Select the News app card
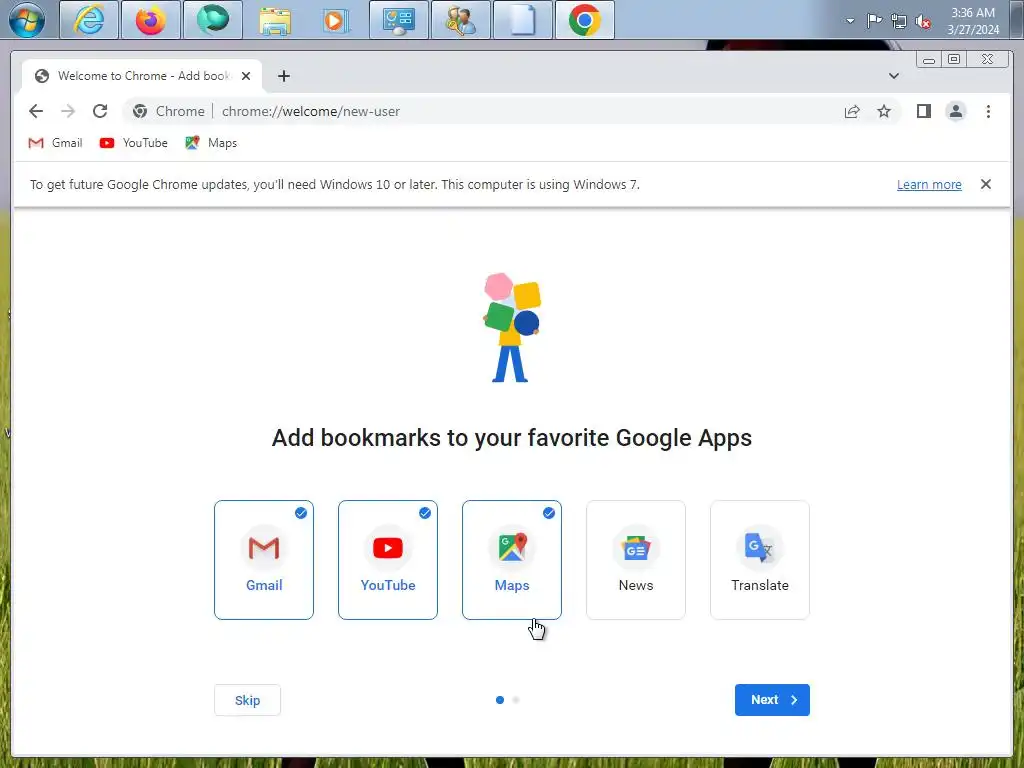This screenshot has width=1024, height=768. (636, 560)
